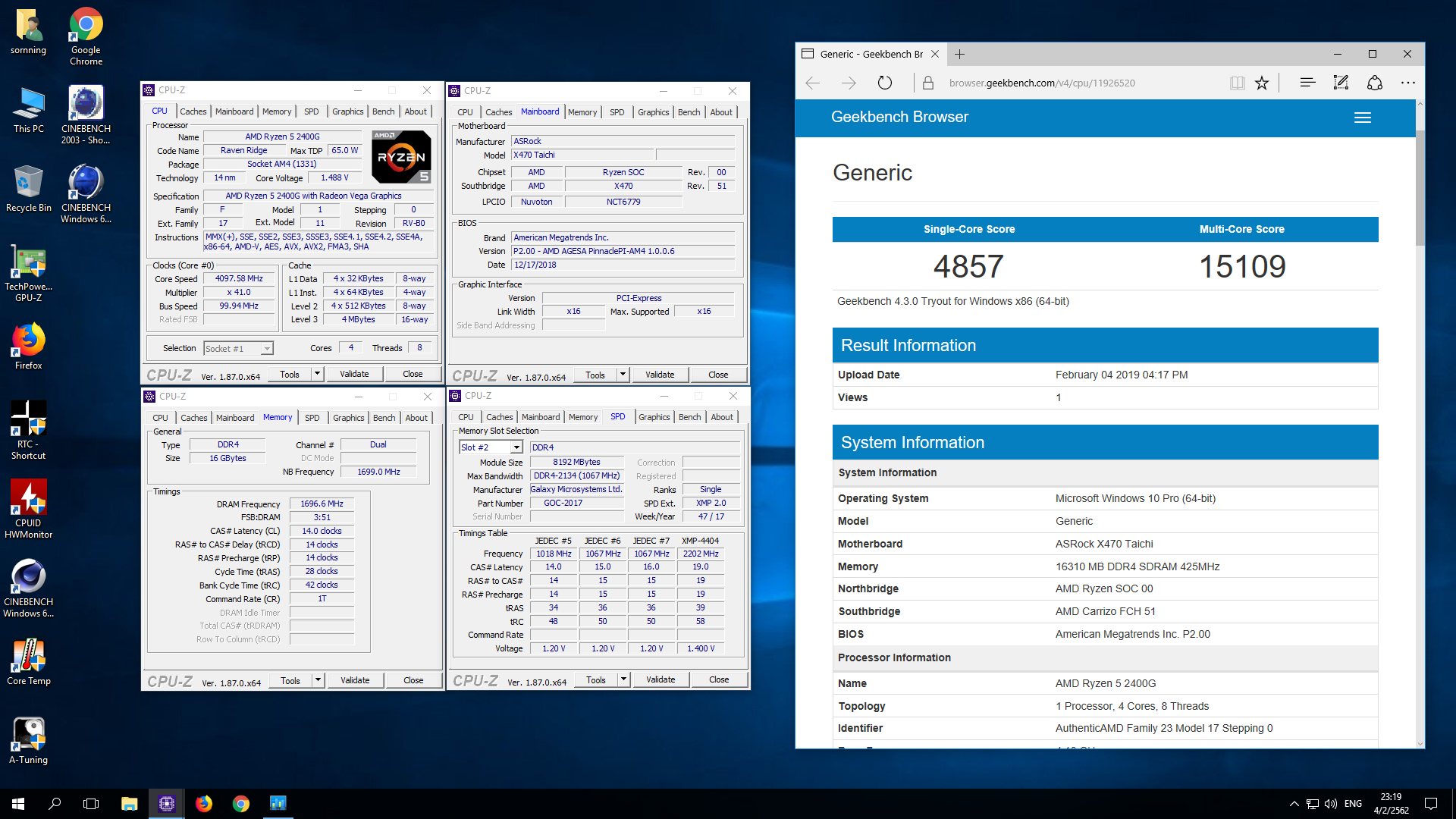Open taskbar search magnifier
The width and height of the screenshot is (1456, 819).
[x=55, y=804]
